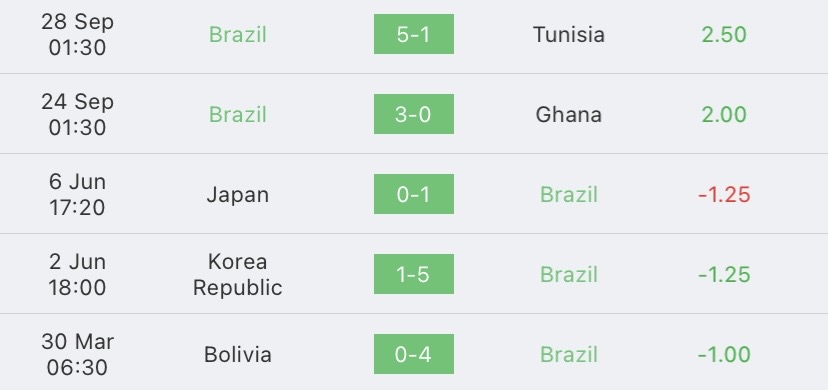Open the 3-0 score box for Brazil vs Ghana
Viewport: 828px width, 390px height.
click(x=413, y=114)
